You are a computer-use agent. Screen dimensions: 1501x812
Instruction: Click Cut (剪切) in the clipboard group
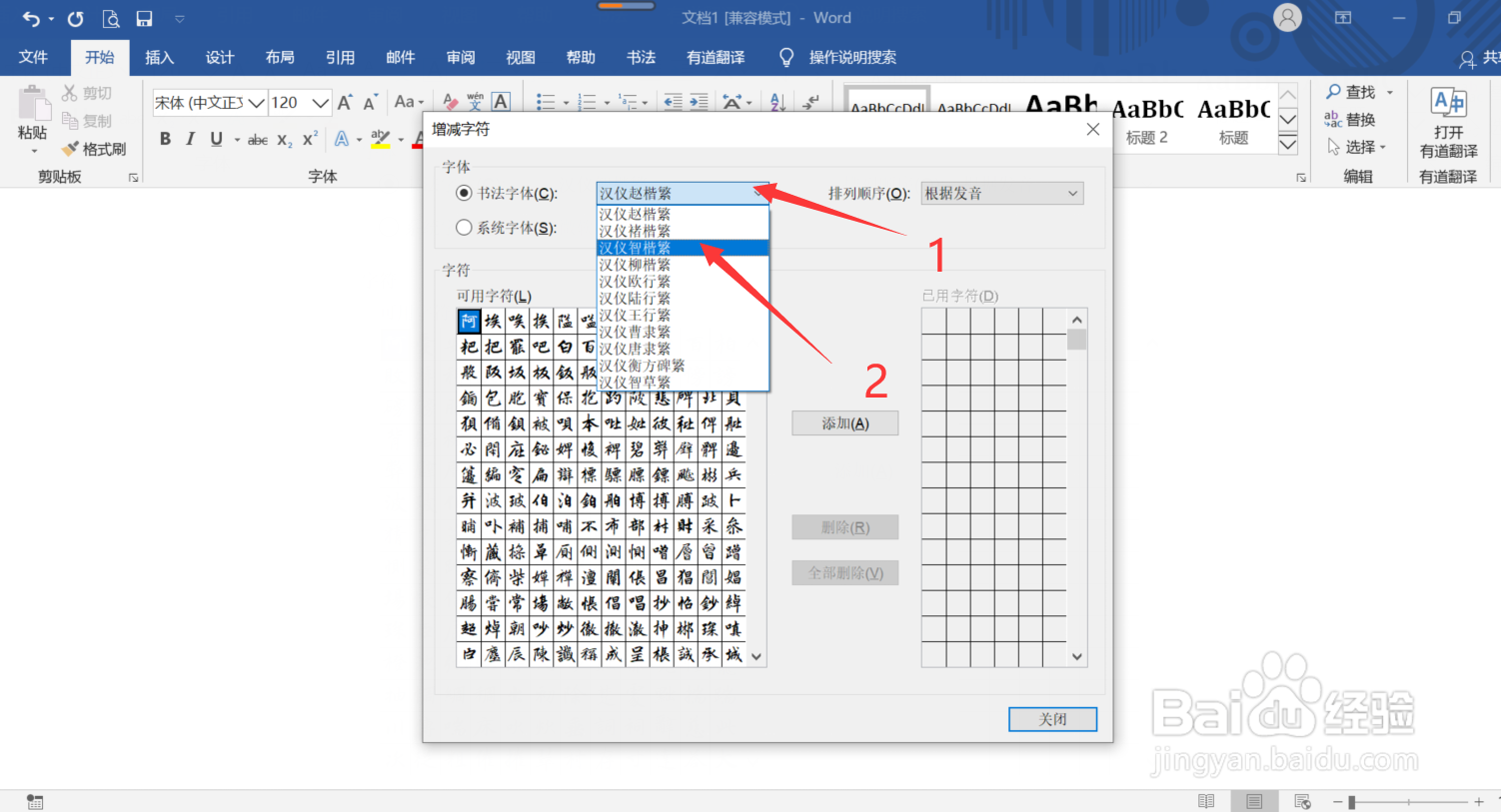tap(87, 93)
